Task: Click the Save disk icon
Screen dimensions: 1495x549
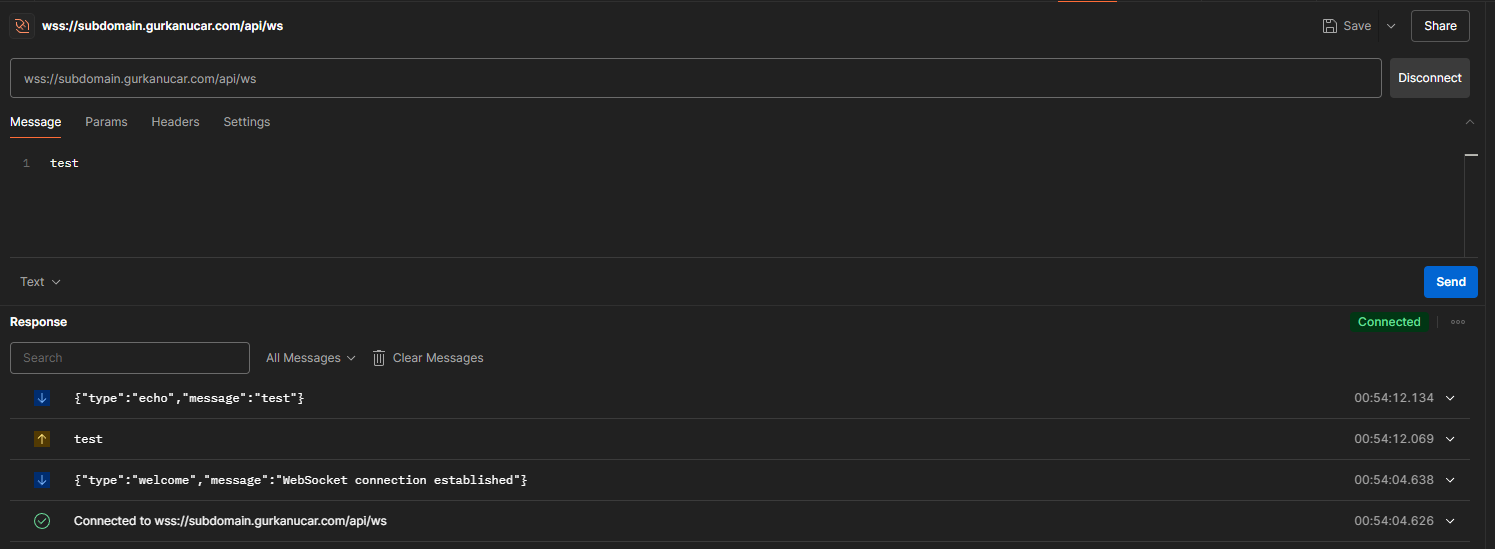Action: 1329,26
